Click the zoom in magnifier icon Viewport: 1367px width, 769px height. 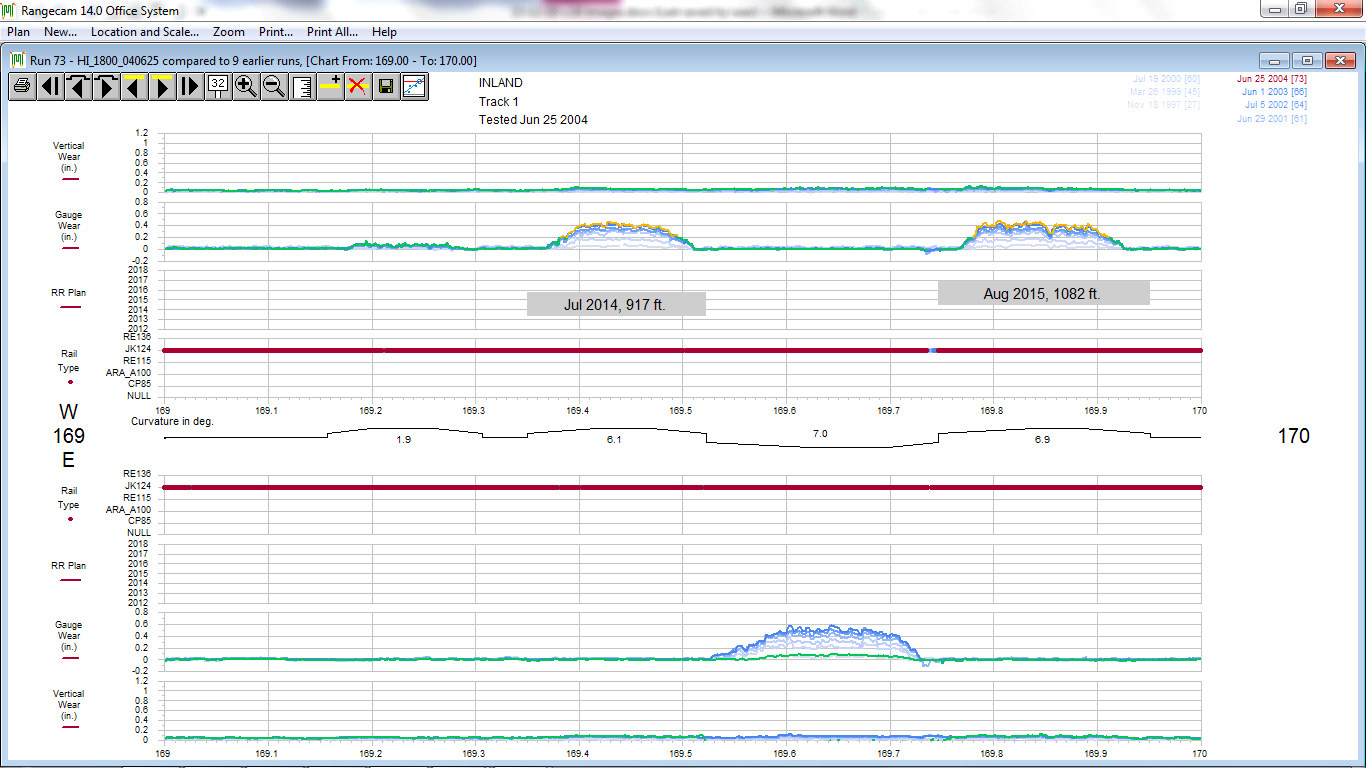coord(246,86)
